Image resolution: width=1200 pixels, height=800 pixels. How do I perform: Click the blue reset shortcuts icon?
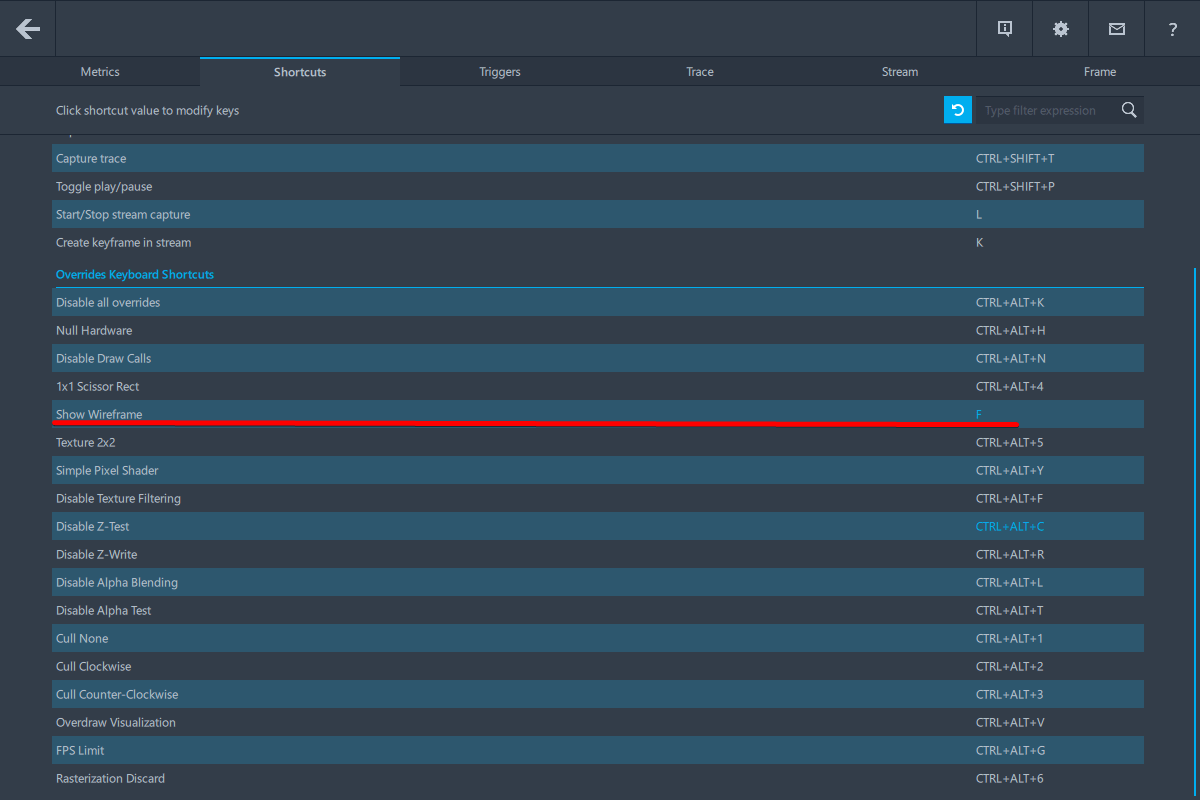(x=958, y=110)
